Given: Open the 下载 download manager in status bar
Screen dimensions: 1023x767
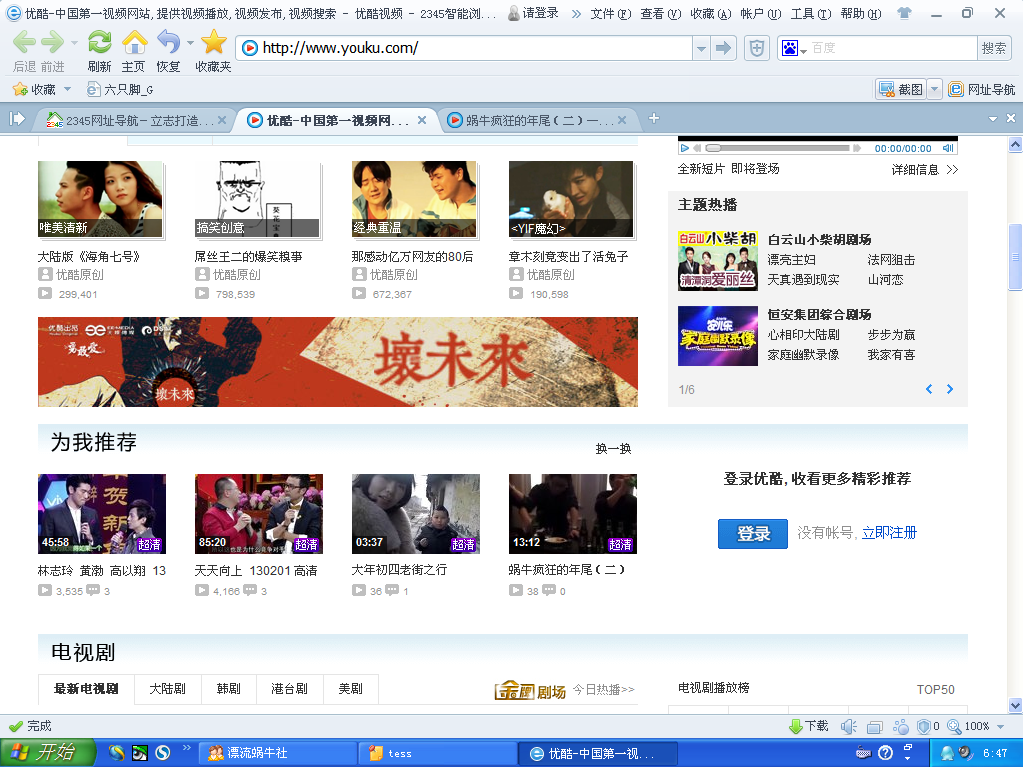Looking at the screenshot, I should 809,726.
